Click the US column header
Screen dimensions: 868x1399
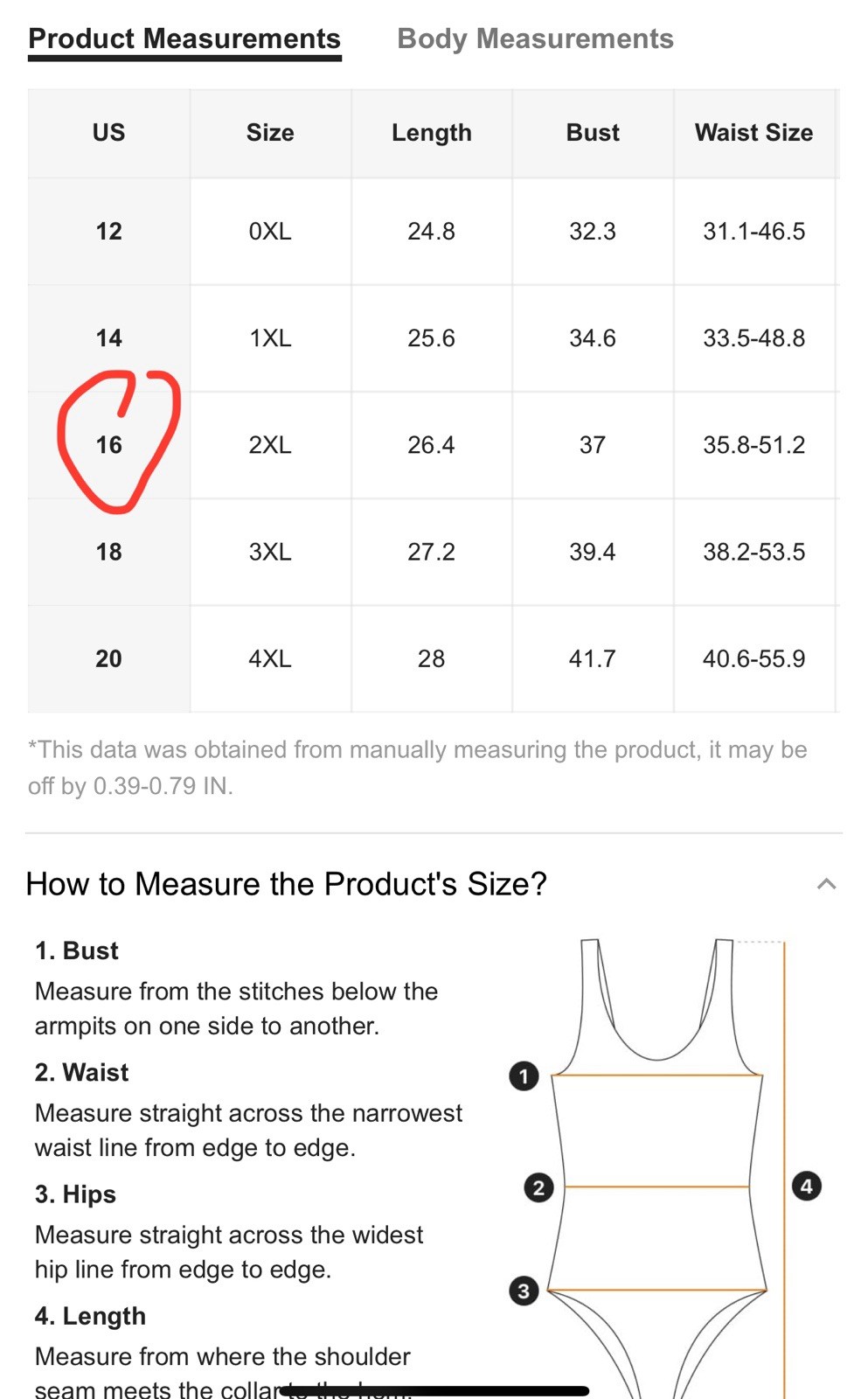109,133
